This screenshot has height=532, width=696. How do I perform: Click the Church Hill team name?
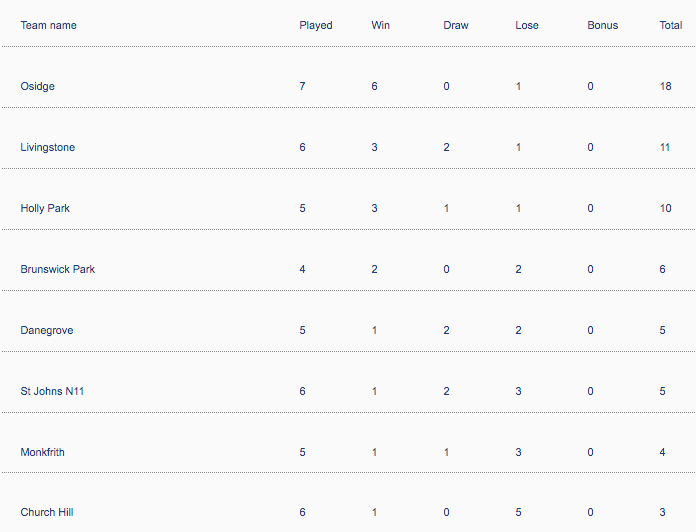point(46,512)
